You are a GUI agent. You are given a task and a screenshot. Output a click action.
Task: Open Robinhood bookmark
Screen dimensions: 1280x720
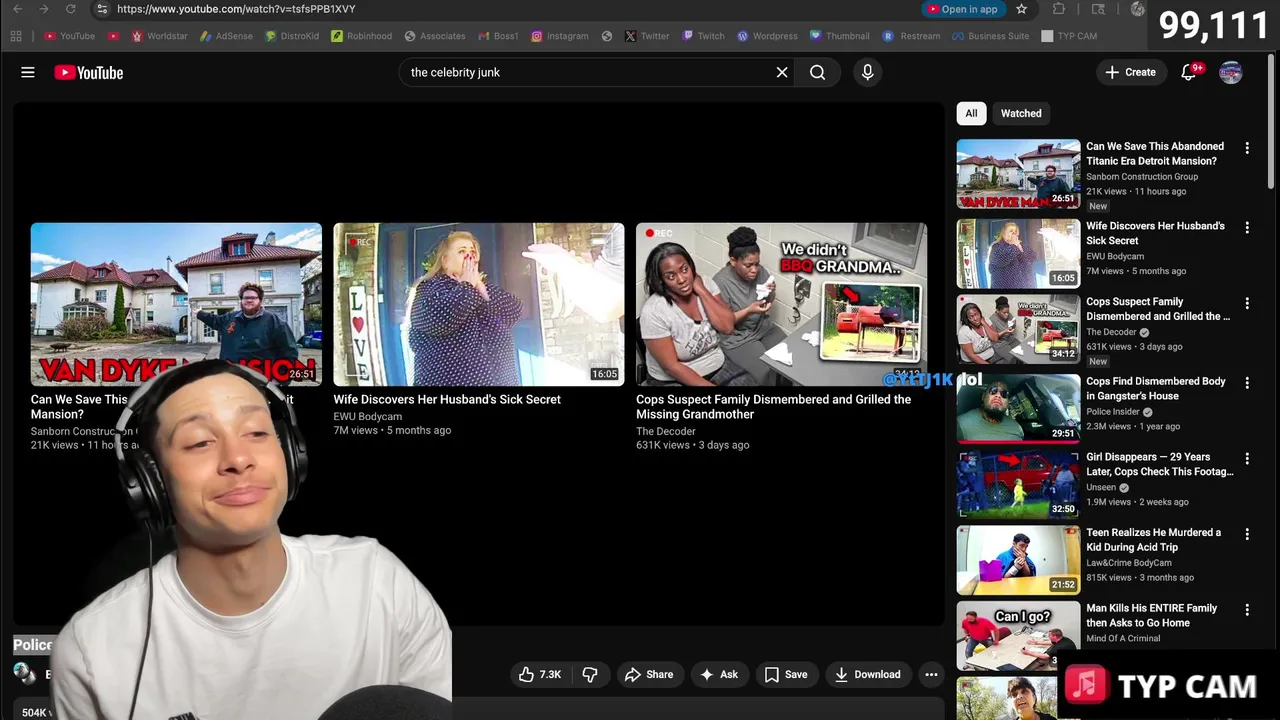361,36
